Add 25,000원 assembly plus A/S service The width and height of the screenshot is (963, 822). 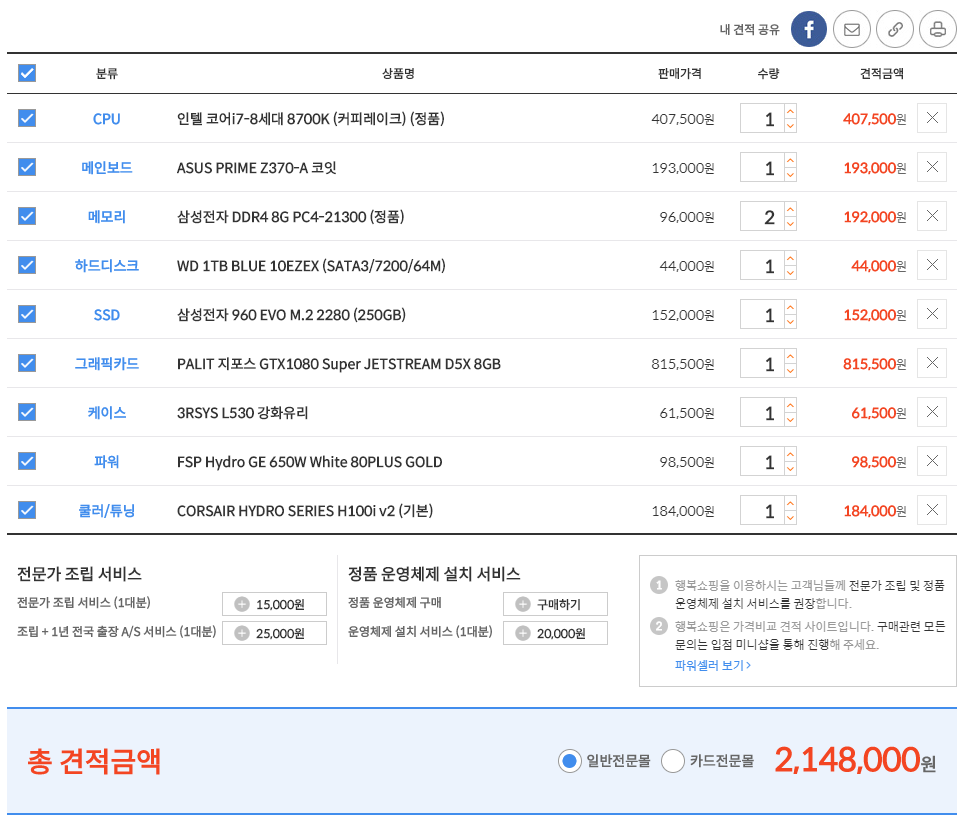[x=274, y=633]
